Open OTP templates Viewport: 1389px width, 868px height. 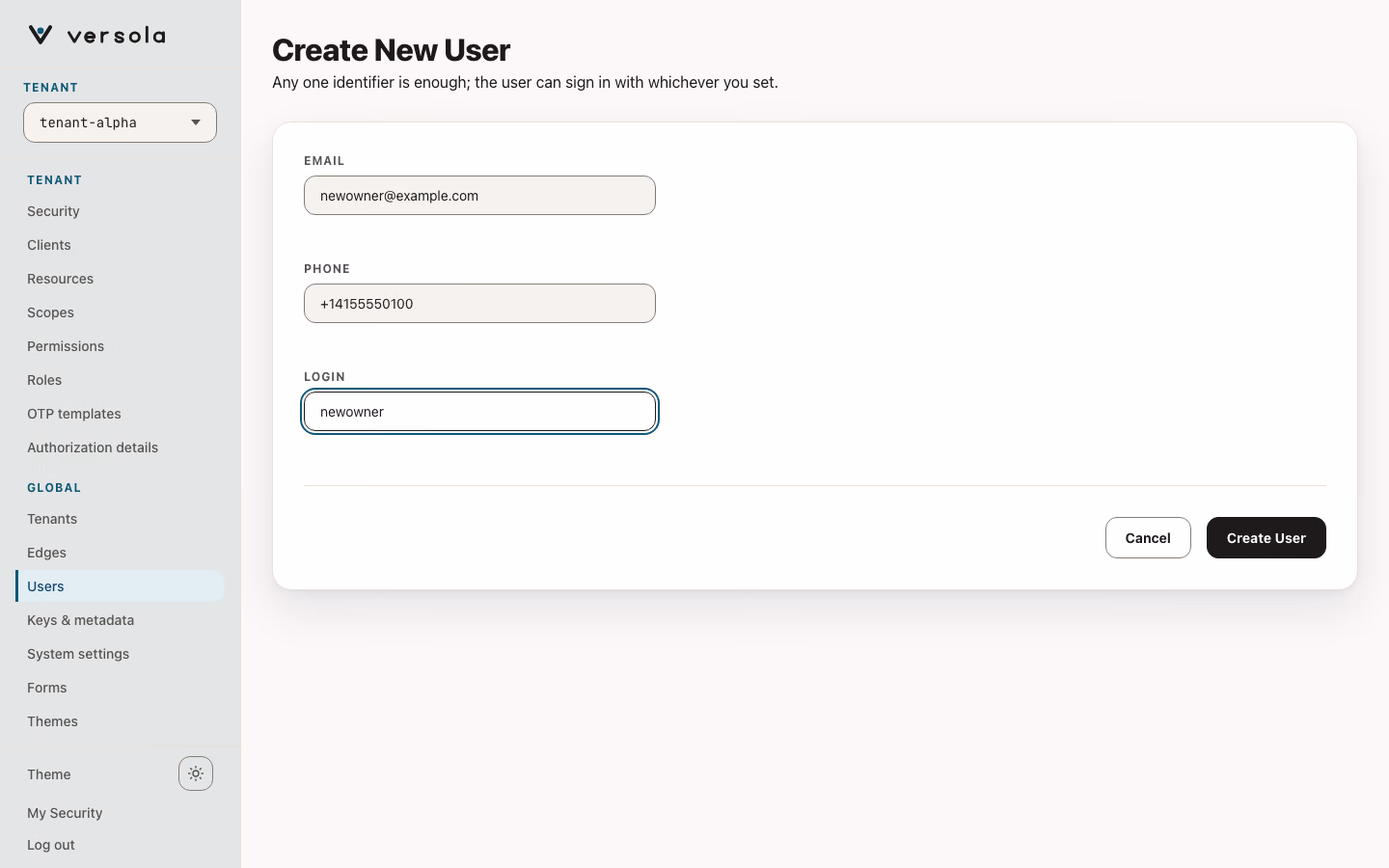tap(74, 414)
